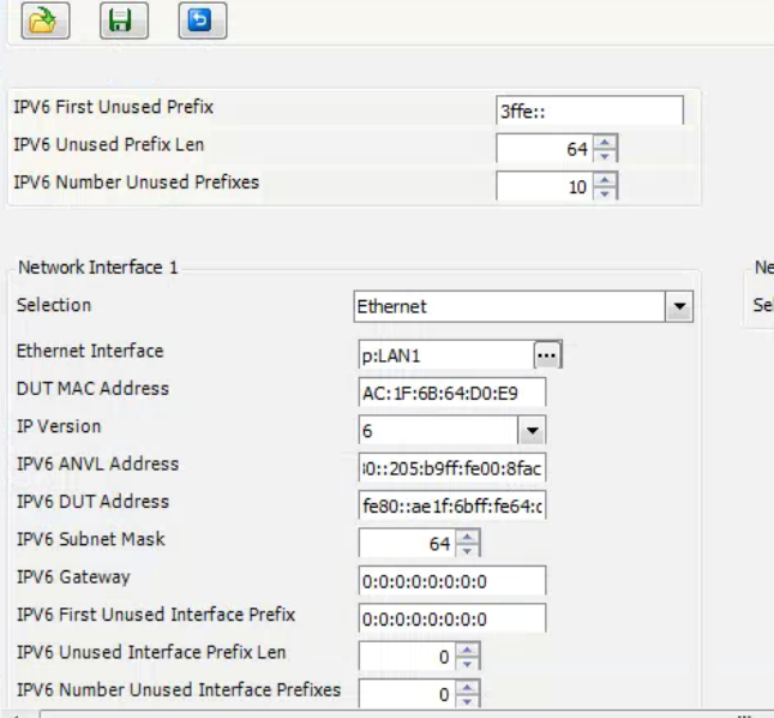Click the DUT MAC Address field

pyautogui.click(x=451, y=391)
